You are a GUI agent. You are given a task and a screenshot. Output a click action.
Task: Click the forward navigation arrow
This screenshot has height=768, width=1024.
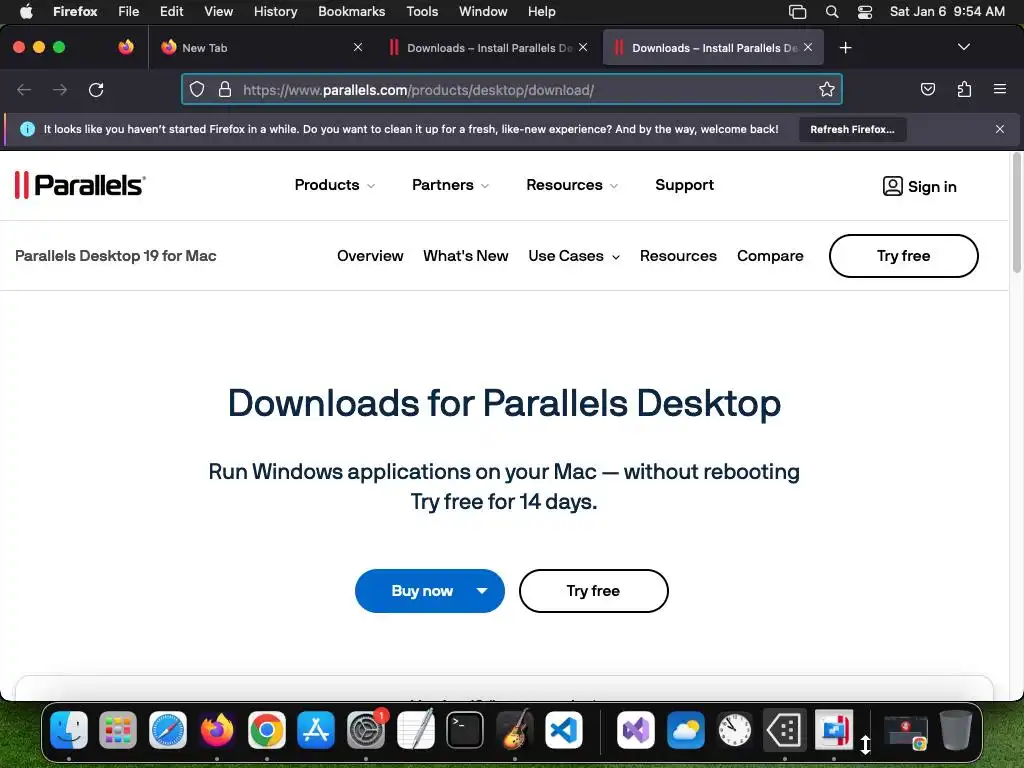pos(60,89)
